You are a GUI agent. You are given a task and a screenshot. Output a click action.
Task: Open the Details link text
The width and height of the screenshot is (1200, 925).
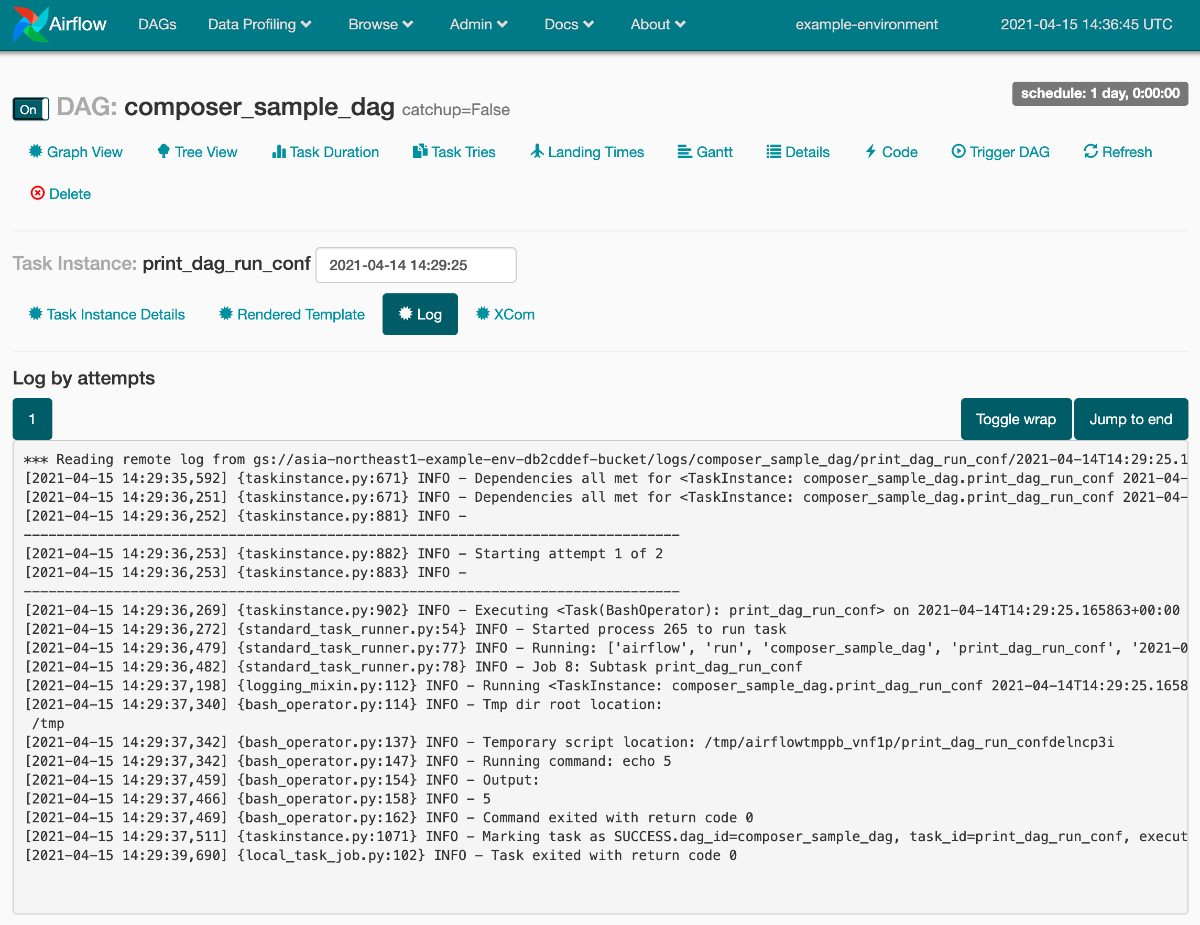point(808,152)
